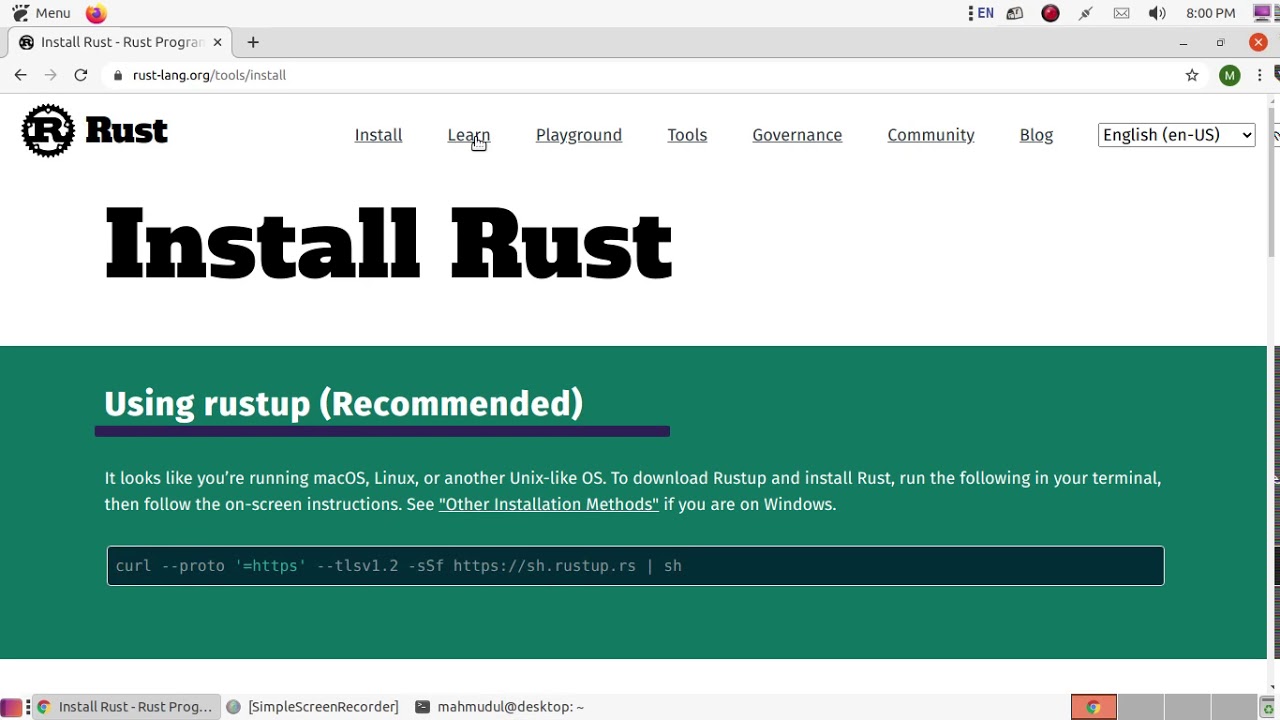Switch to the third workspace

(x=1187, y=707)
